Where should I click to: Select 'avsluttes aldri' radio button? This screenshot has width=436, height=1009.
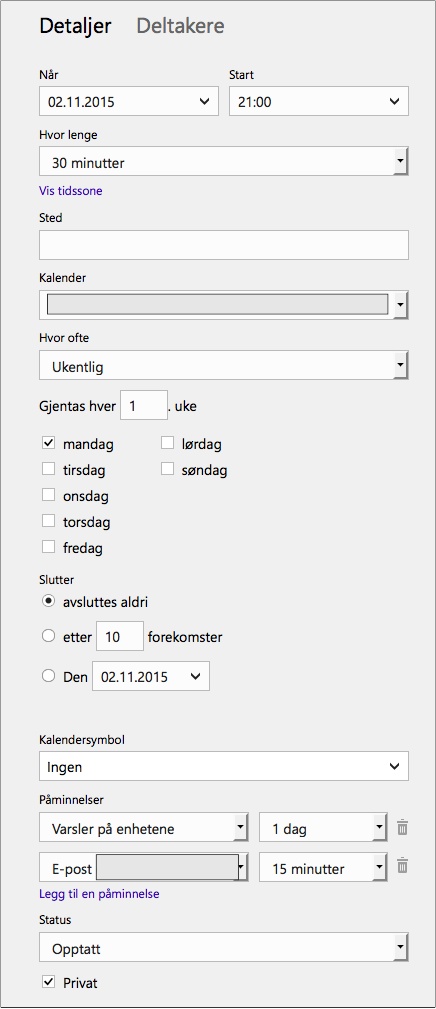[48, 601]
